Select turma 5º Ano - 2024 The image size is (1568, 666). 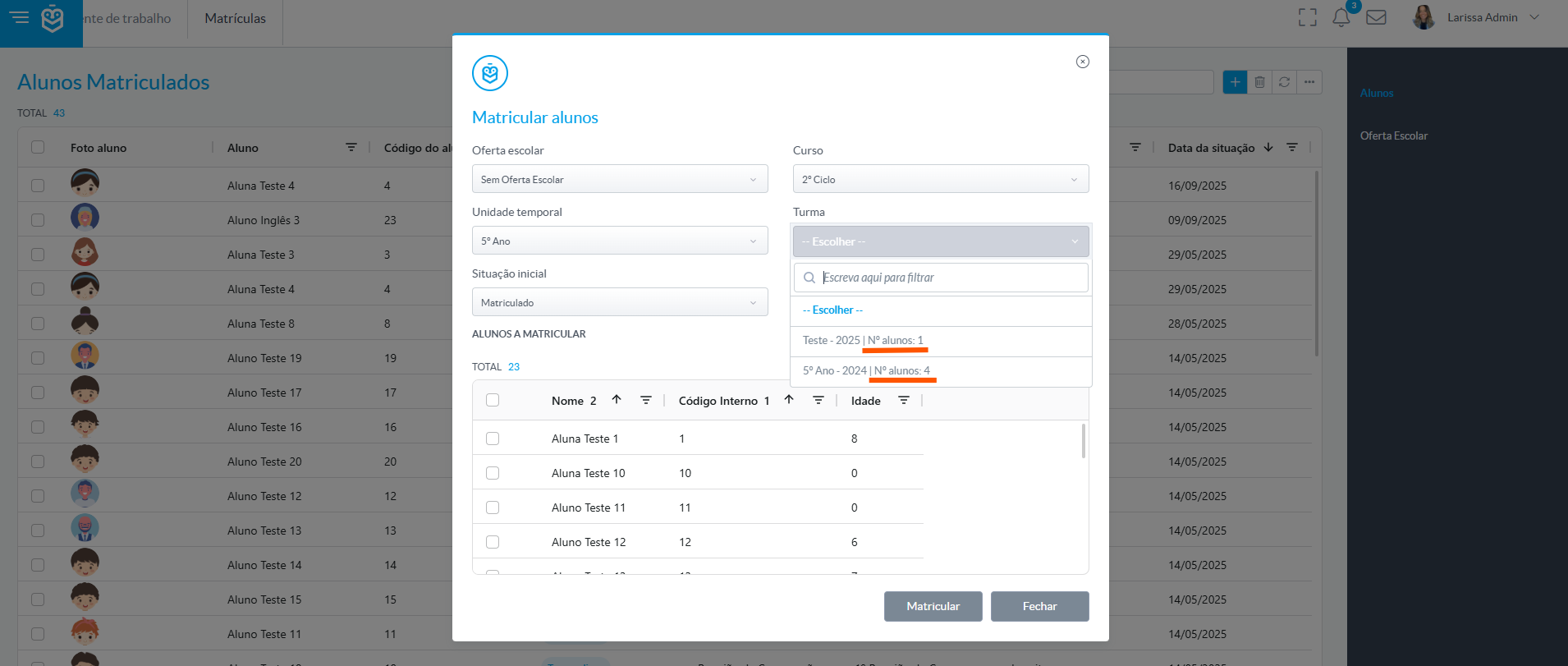click(941, 371)
